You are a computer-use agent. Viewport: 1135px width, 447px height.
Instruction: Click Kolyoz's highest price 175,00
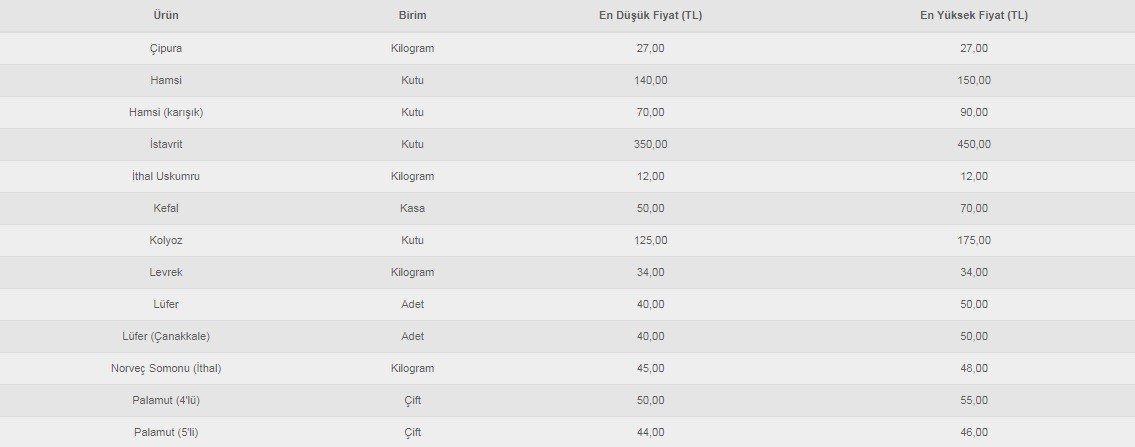(x=973, y=240)
